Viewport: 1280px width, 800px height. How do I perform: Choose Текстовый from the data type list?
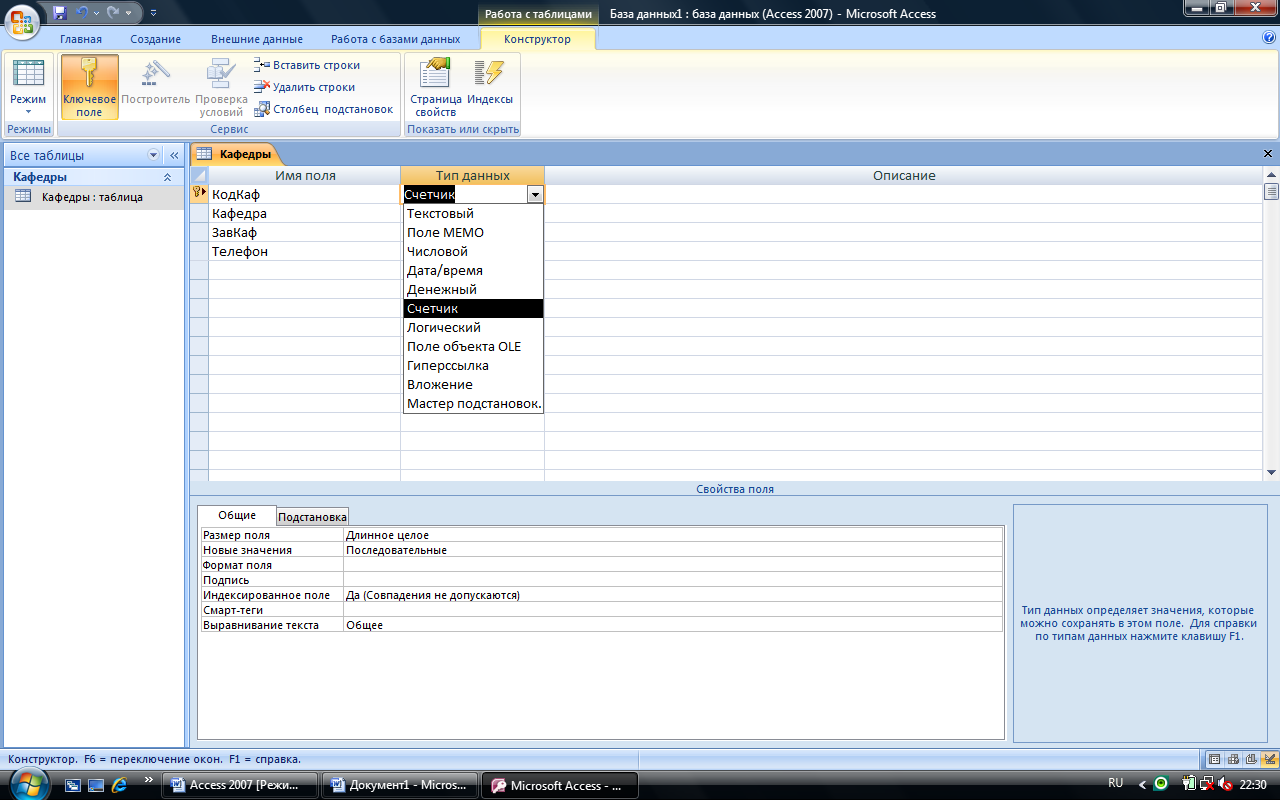point(473,213)
